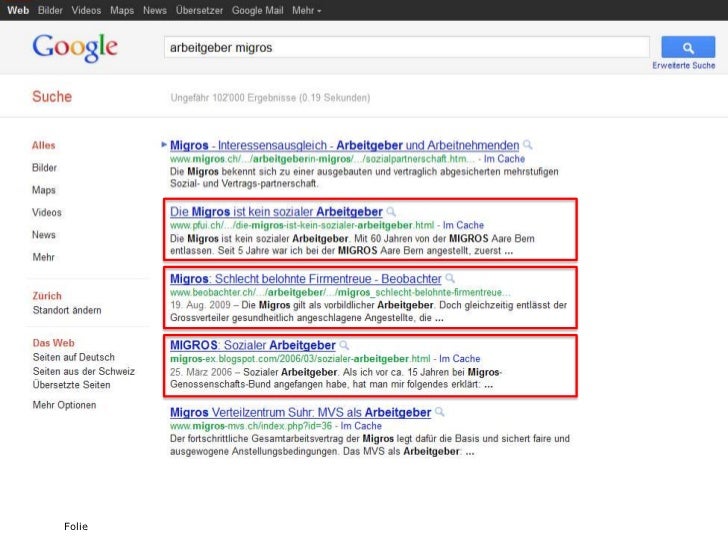The width and height of the screenshot is (728, 546).
Task: Click the Google logo
Action: pyautogui.click(x=75, y=47)
